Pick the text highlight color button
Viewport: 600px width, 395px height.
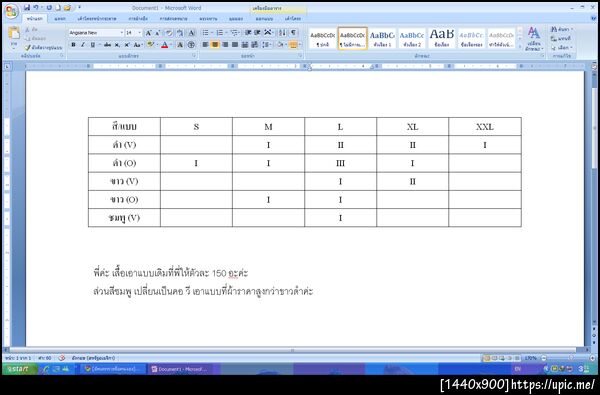(x=150, y=45)
